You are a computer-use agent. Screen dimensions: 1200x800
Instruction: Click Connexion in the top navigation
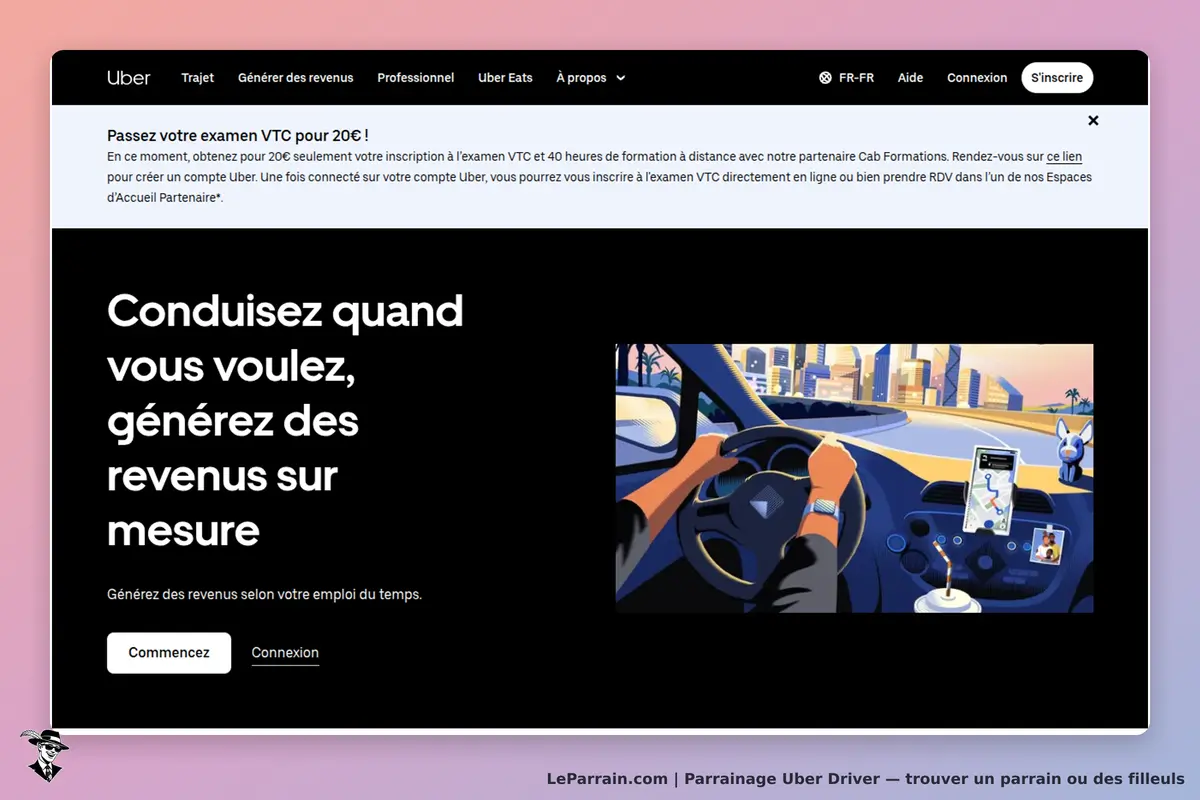point(977,78)
